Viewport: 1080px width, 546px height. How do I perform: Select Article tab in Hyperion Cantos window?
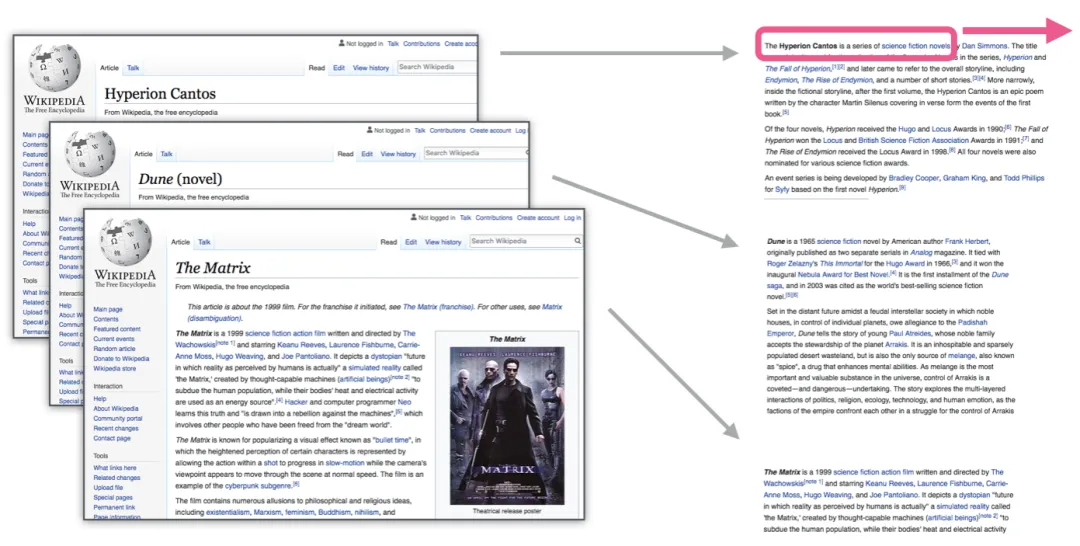[x=110, y=68]
